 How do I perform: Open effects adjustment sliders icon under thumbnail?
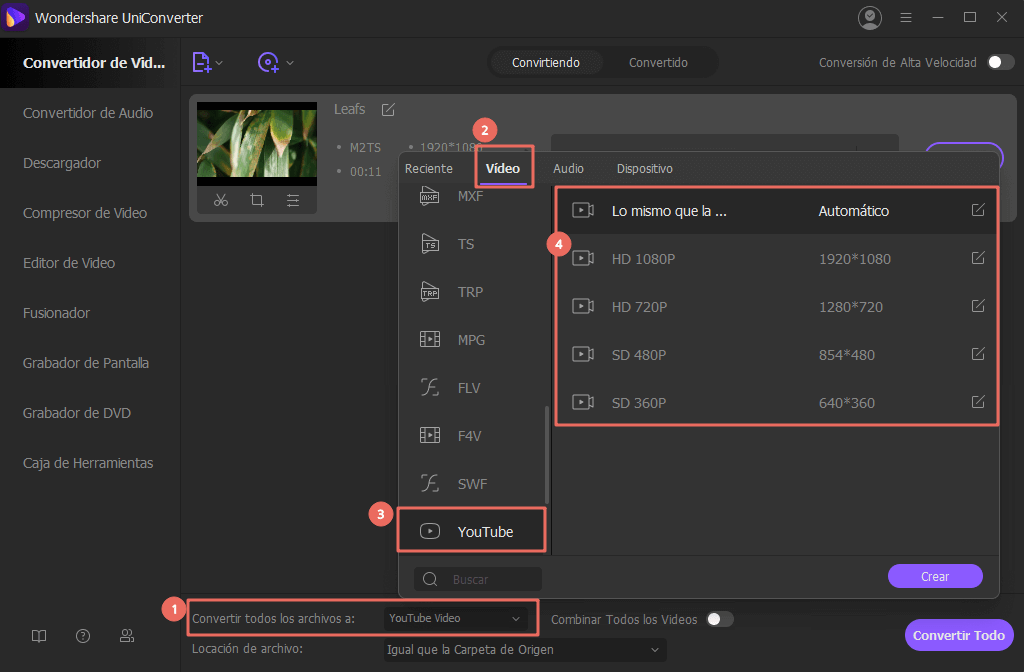293,200
